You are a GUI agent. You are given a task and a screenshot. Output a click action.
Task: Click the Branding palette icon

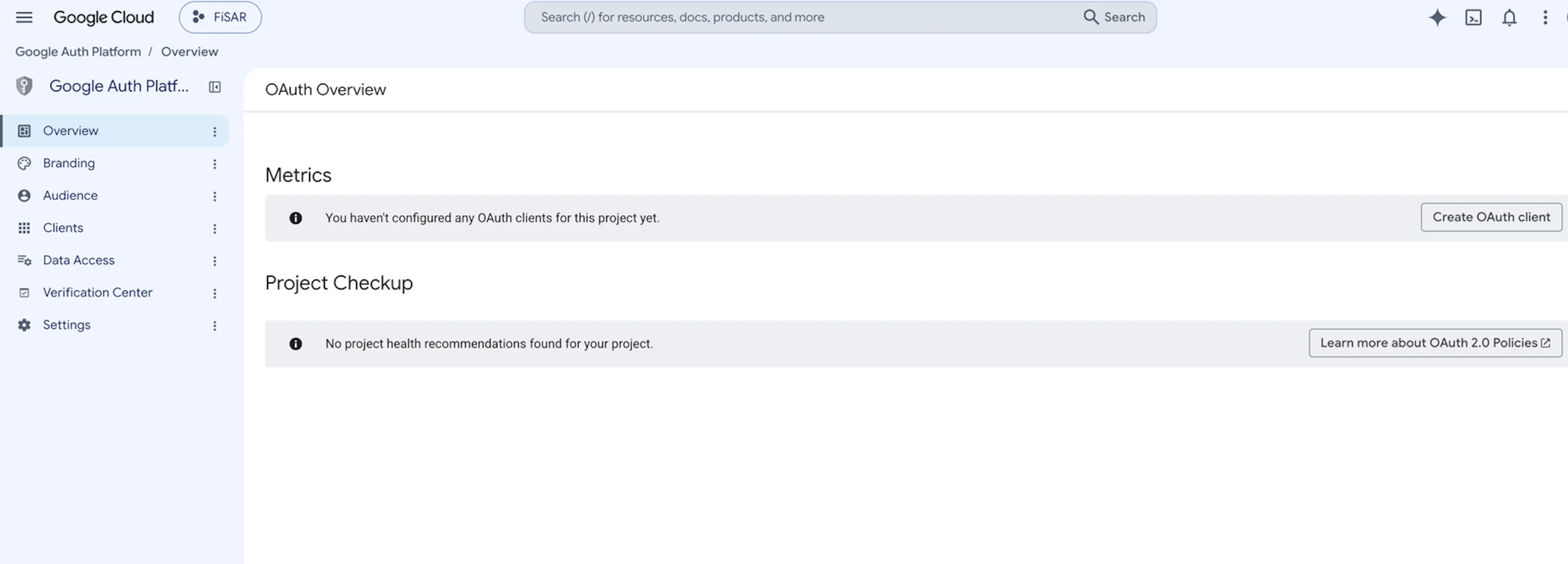point(24,163)
